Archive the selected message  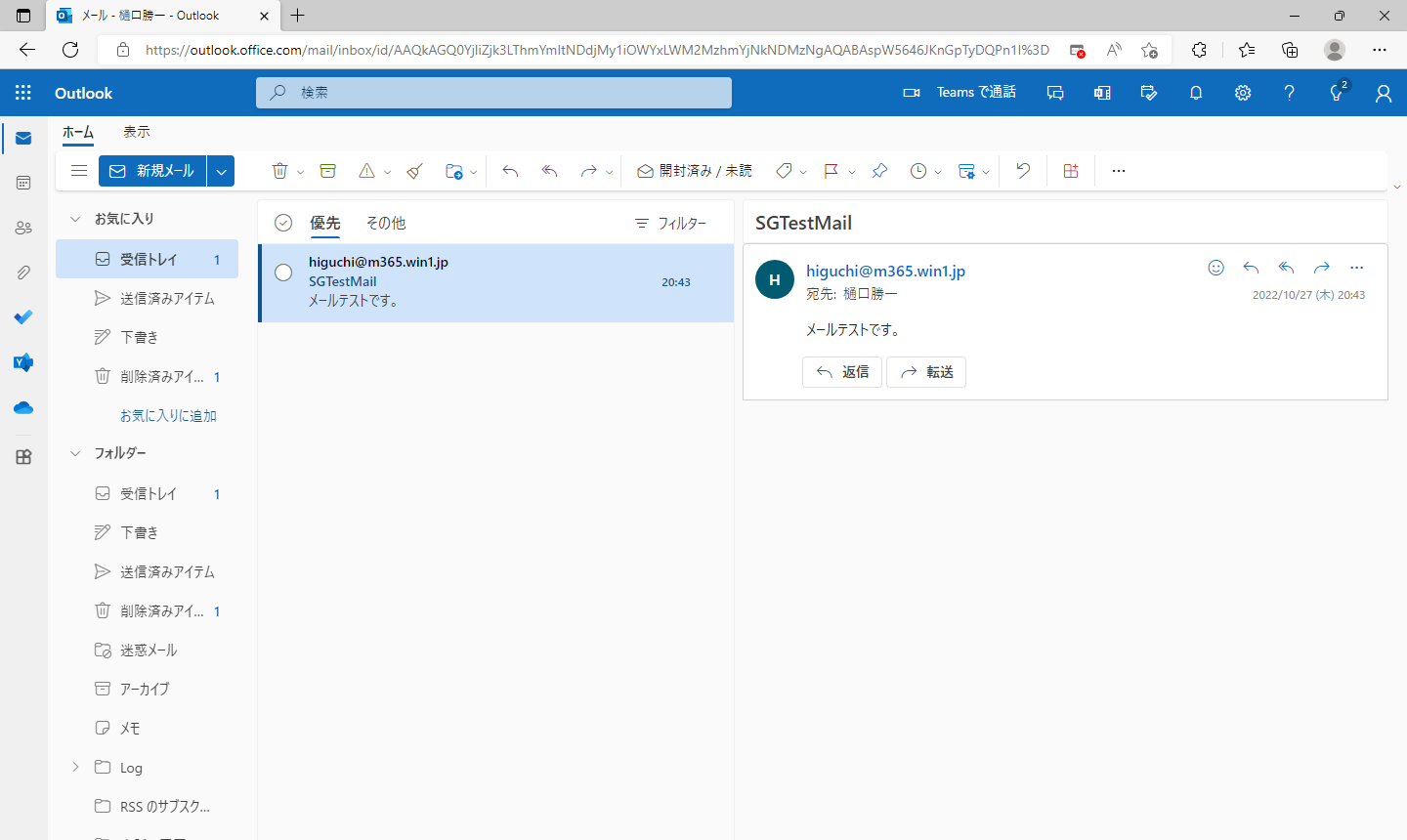point(328,171)
